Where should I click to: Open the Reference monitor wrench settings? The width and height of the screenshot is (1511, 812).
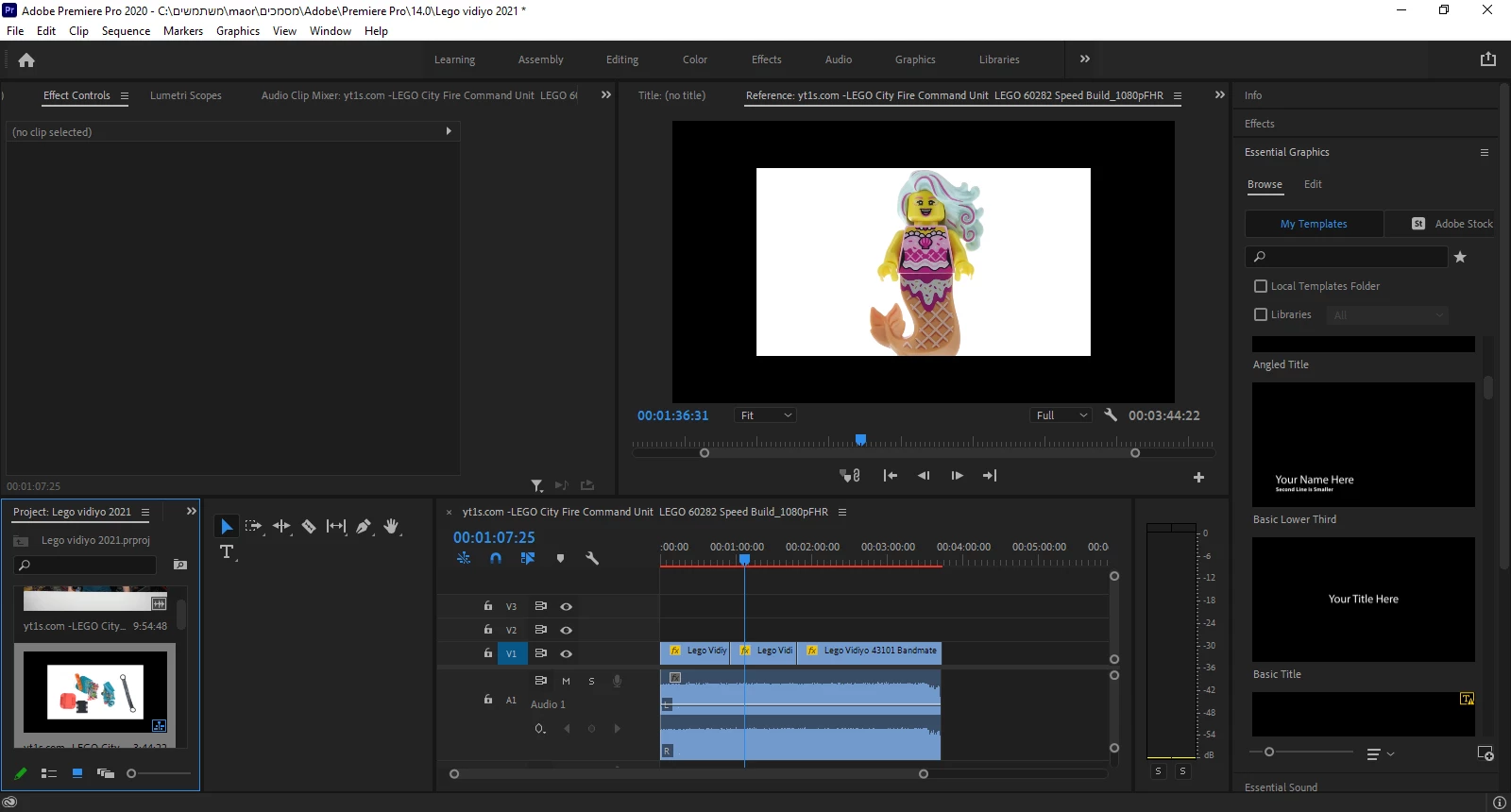point(1111,415)
